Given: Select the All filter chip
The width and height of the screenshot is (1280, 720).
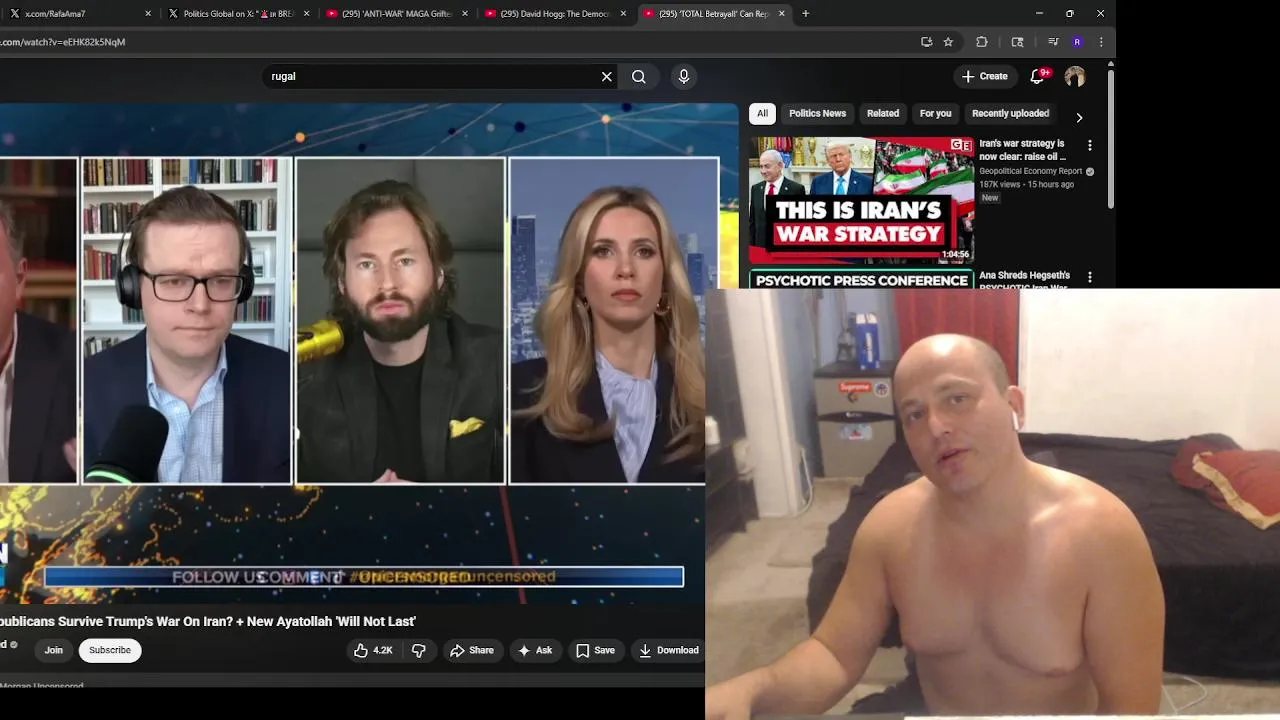Looking at the screenshot, I should pyautogui.click(x=762, y=113).
